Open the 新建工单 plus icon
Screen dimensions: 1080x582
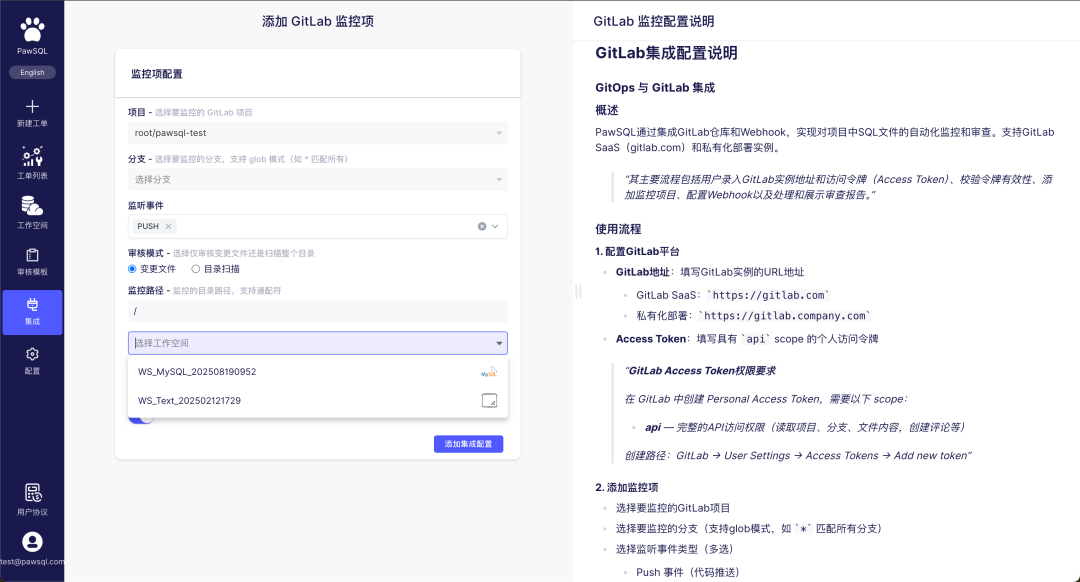click(x=32, y=106)
